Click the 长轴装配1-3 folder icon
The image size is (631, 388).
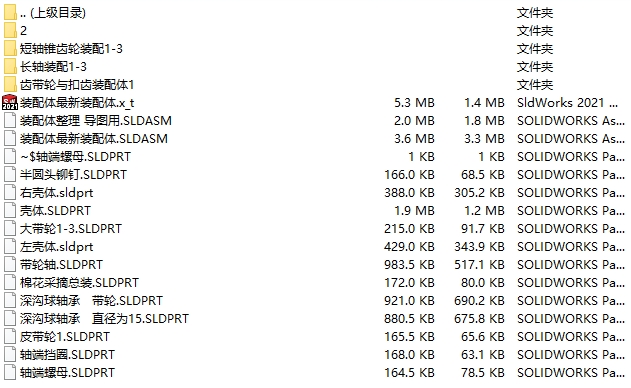click(x=10, y=66)
